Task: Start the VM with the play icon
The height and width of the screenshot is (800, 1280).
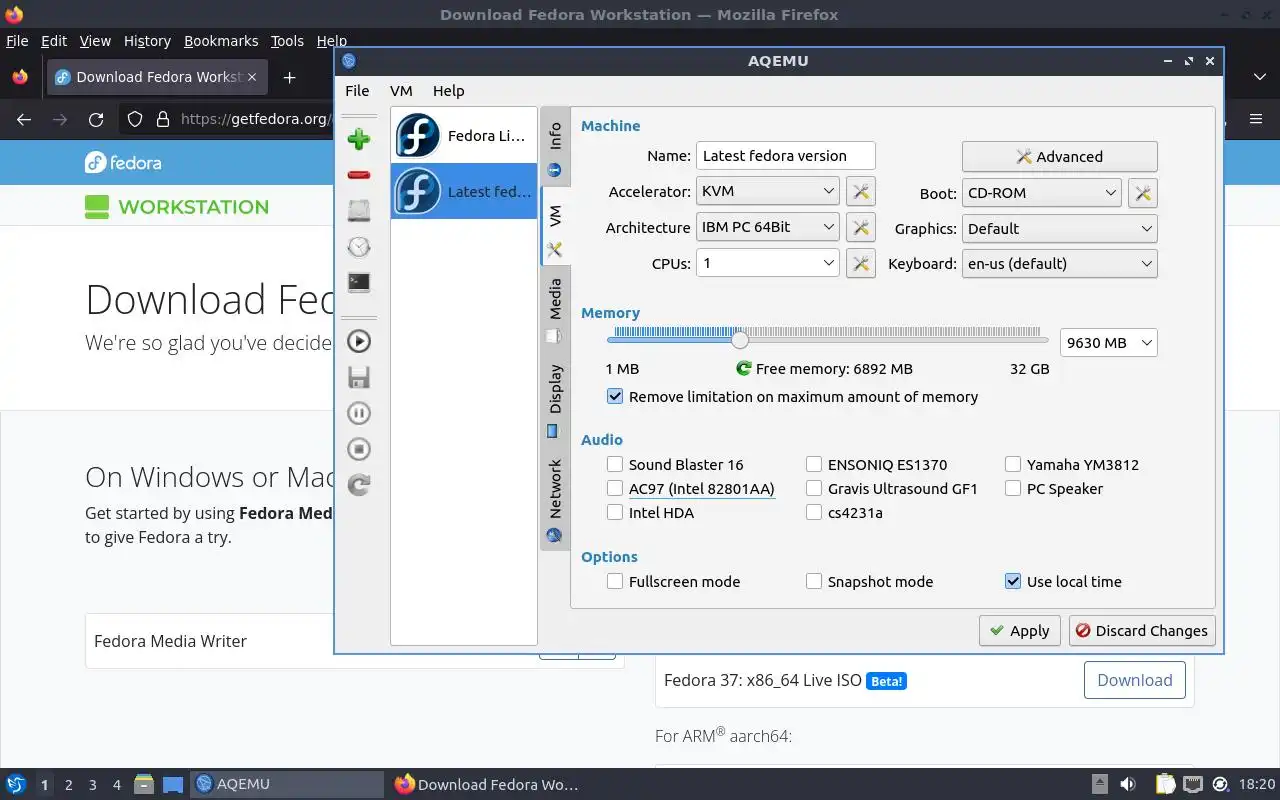Action: (x=359, y=341)
